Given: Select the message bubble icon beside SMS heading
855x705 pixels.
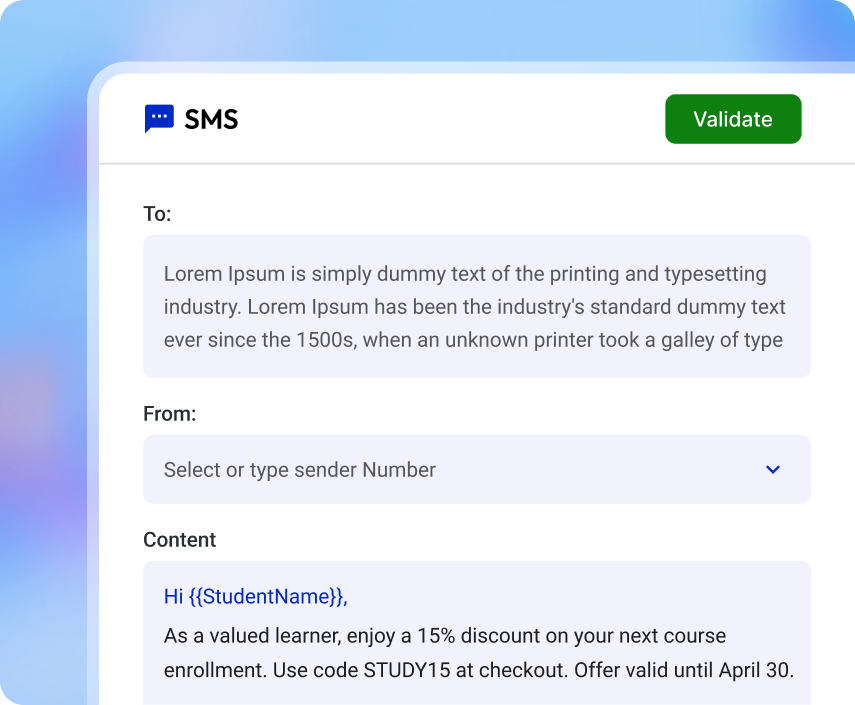Looking at the screenshot, I should pyautogui.click(x=160, y=119).
